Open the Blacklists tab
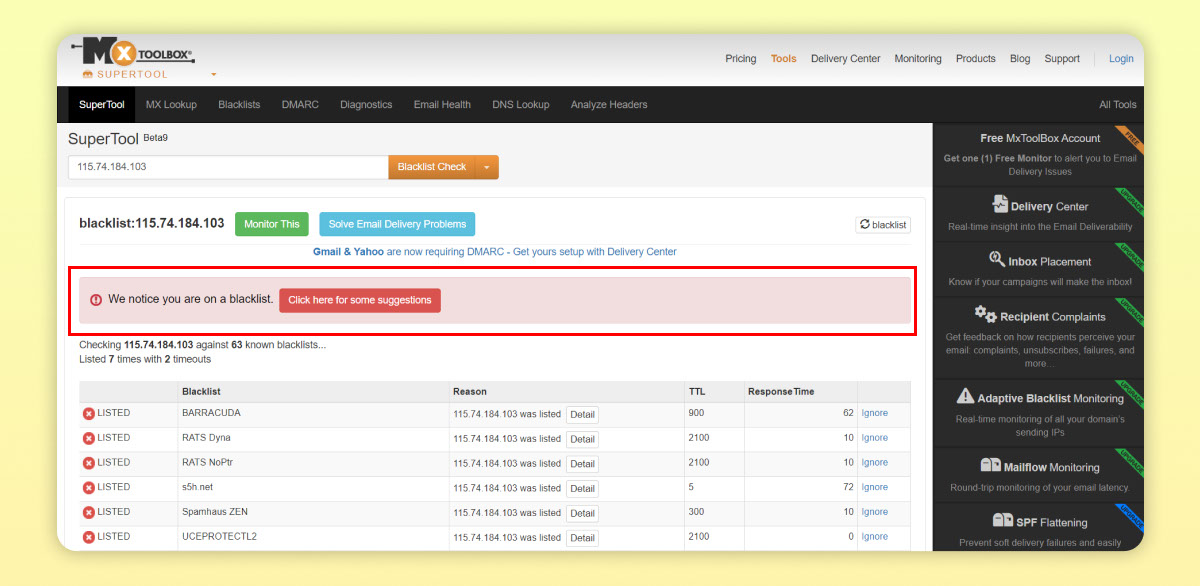 (239, 104)
